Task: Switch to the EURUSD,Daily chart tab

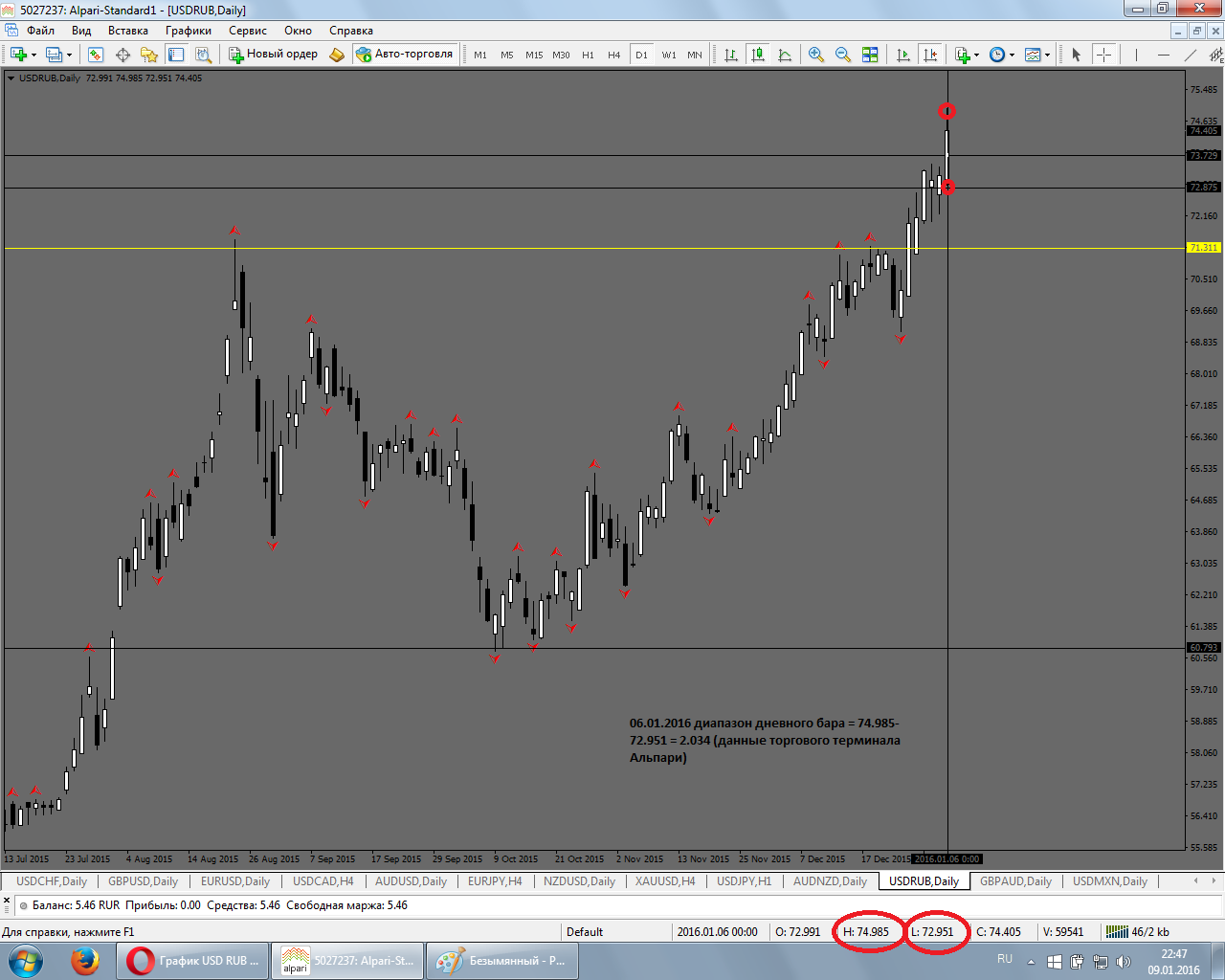Action: click(x=235, y=881)
